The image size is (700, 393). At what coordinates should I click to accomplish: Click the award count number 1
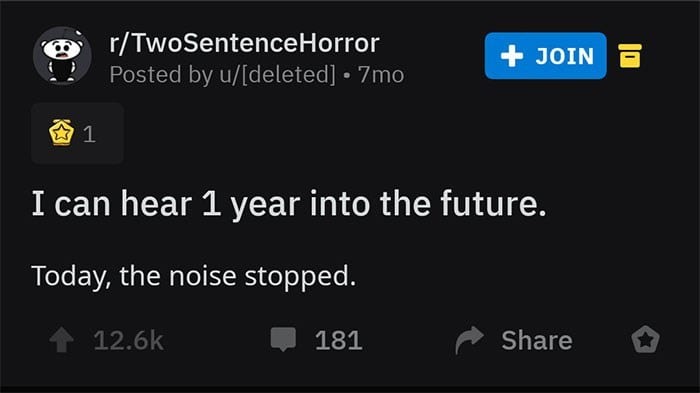click(x=89, y=134)
